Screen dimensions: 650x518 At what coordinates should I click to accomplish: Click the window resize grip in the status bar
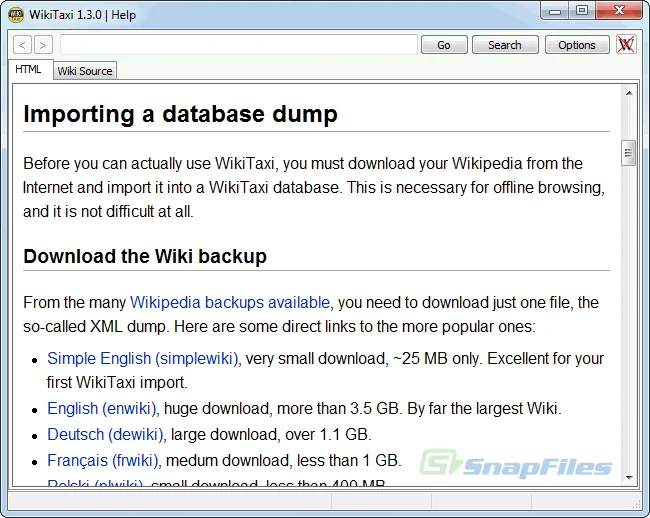click(636, 503)
